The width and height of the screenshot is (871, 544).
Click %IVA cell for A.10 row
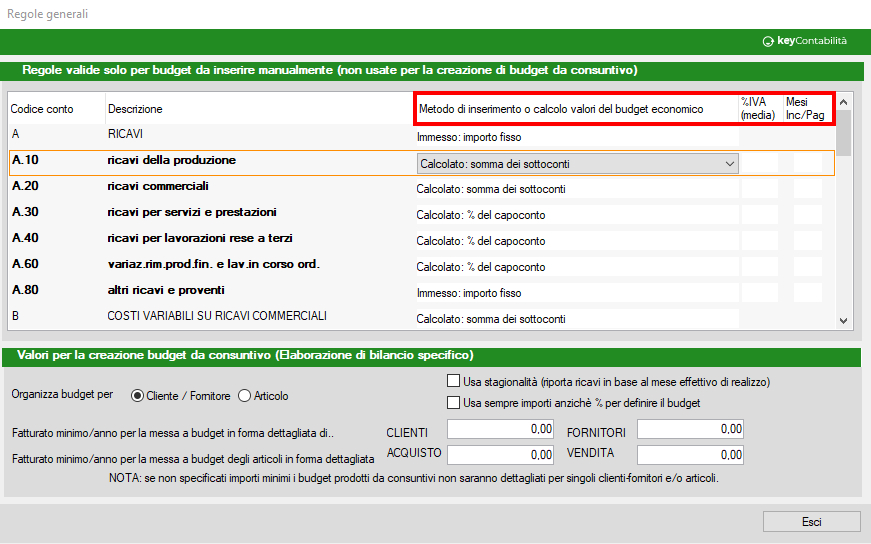759,163
